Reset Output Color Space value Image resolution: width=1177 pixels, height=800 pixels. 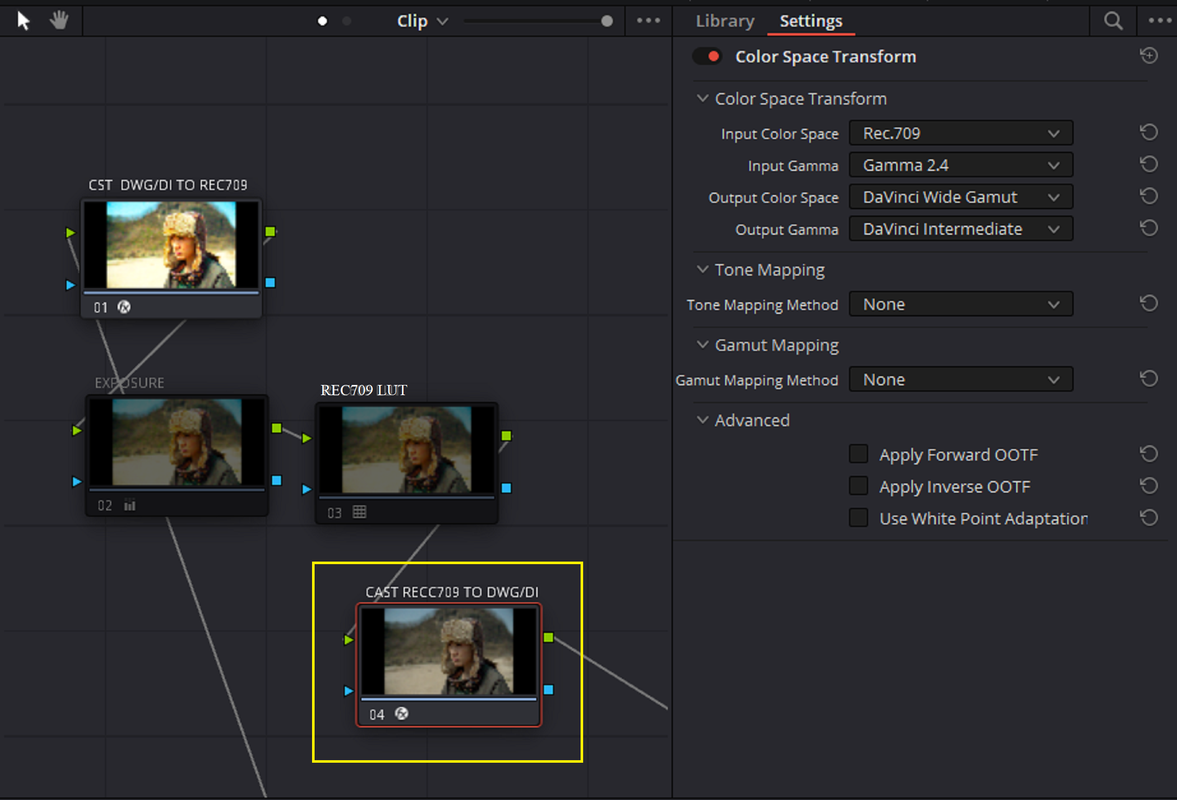pos(1148,197)
